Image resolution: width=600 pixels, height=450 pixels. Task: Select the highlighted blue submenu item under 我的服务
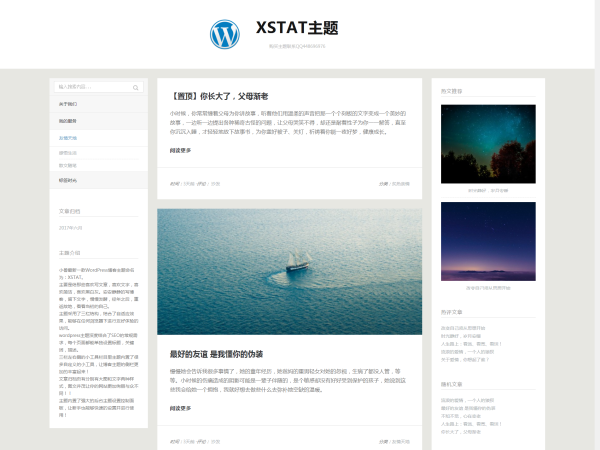(69, 138)
